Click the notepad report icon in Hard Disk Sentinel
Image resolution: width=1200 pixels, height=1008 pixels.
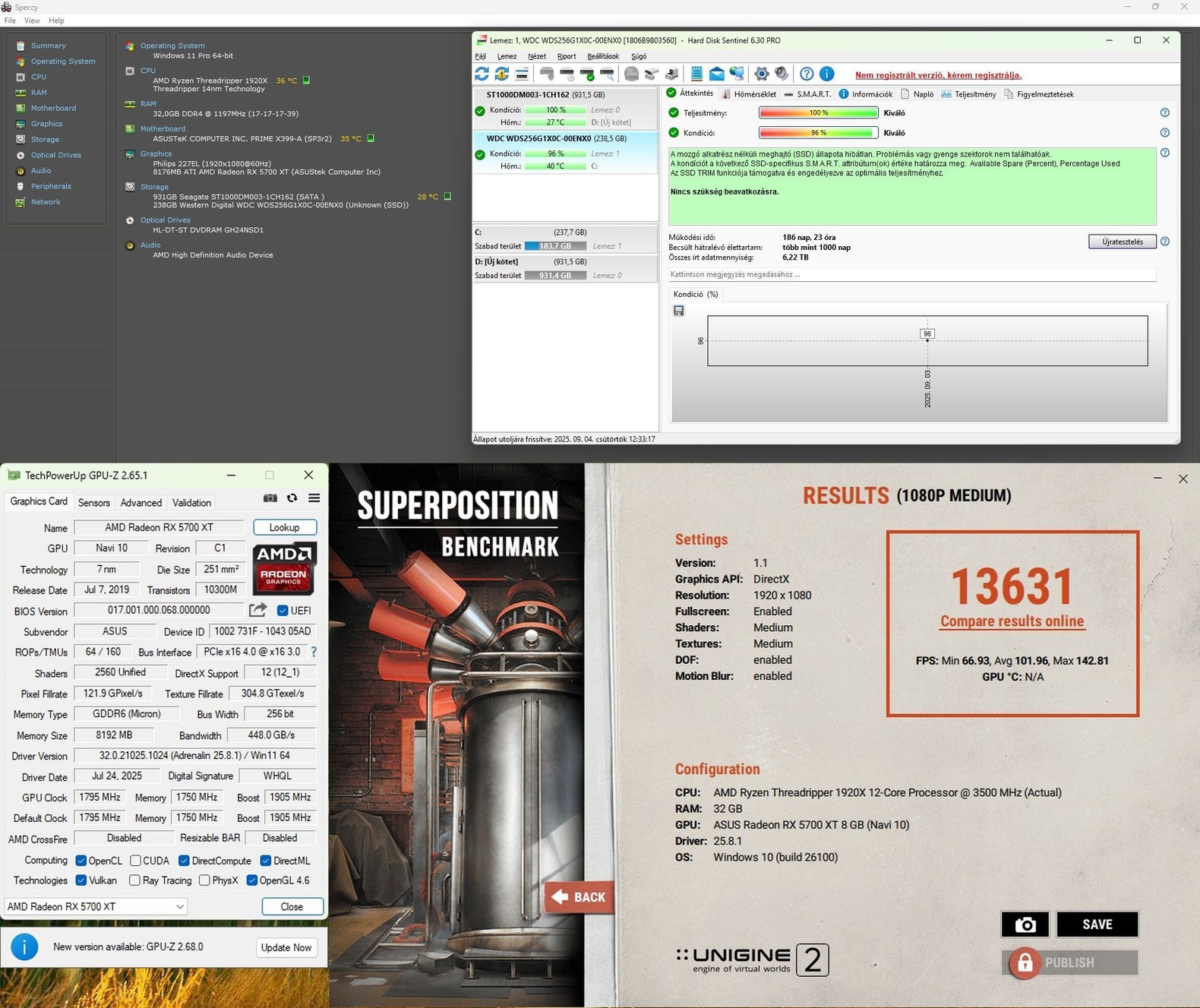(696, 74)
